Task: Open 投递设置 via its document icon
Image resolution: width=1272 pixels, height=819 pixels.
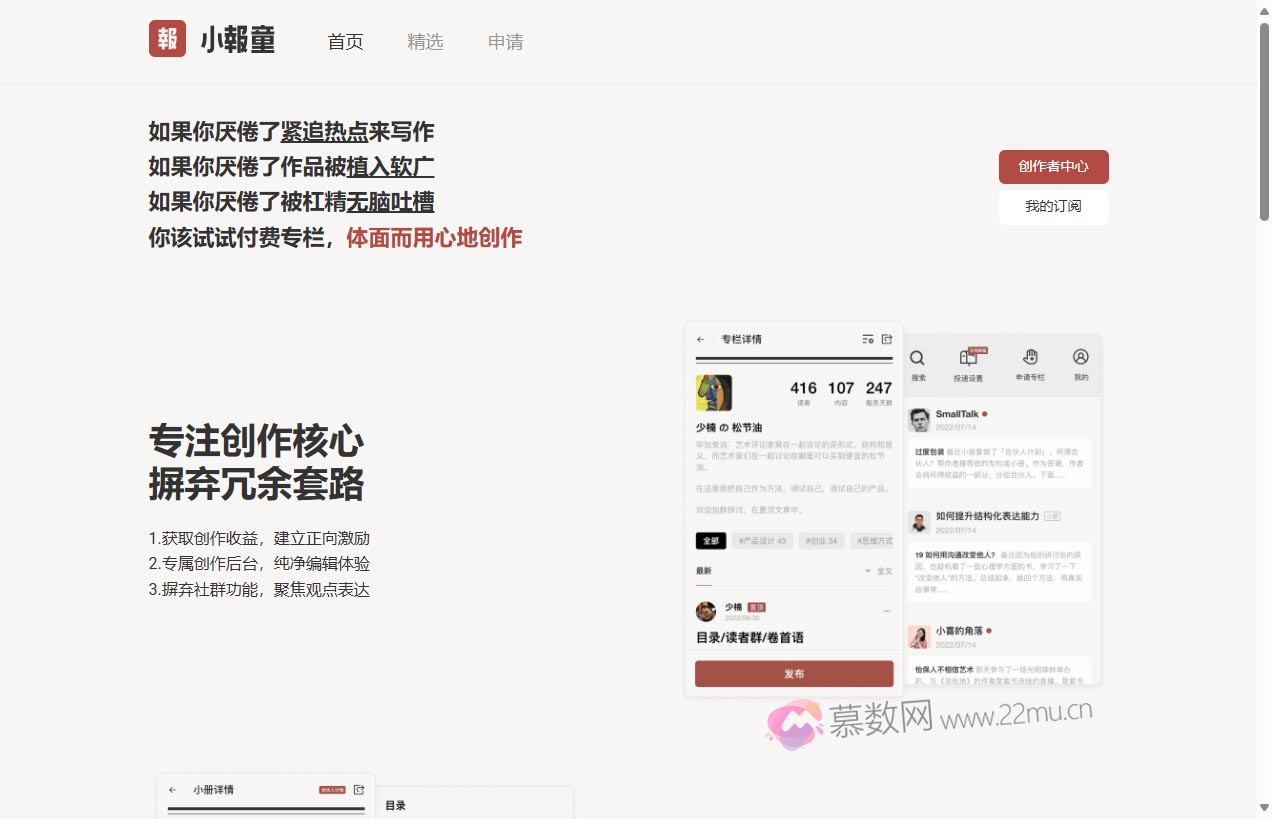Action: (968, 358)
